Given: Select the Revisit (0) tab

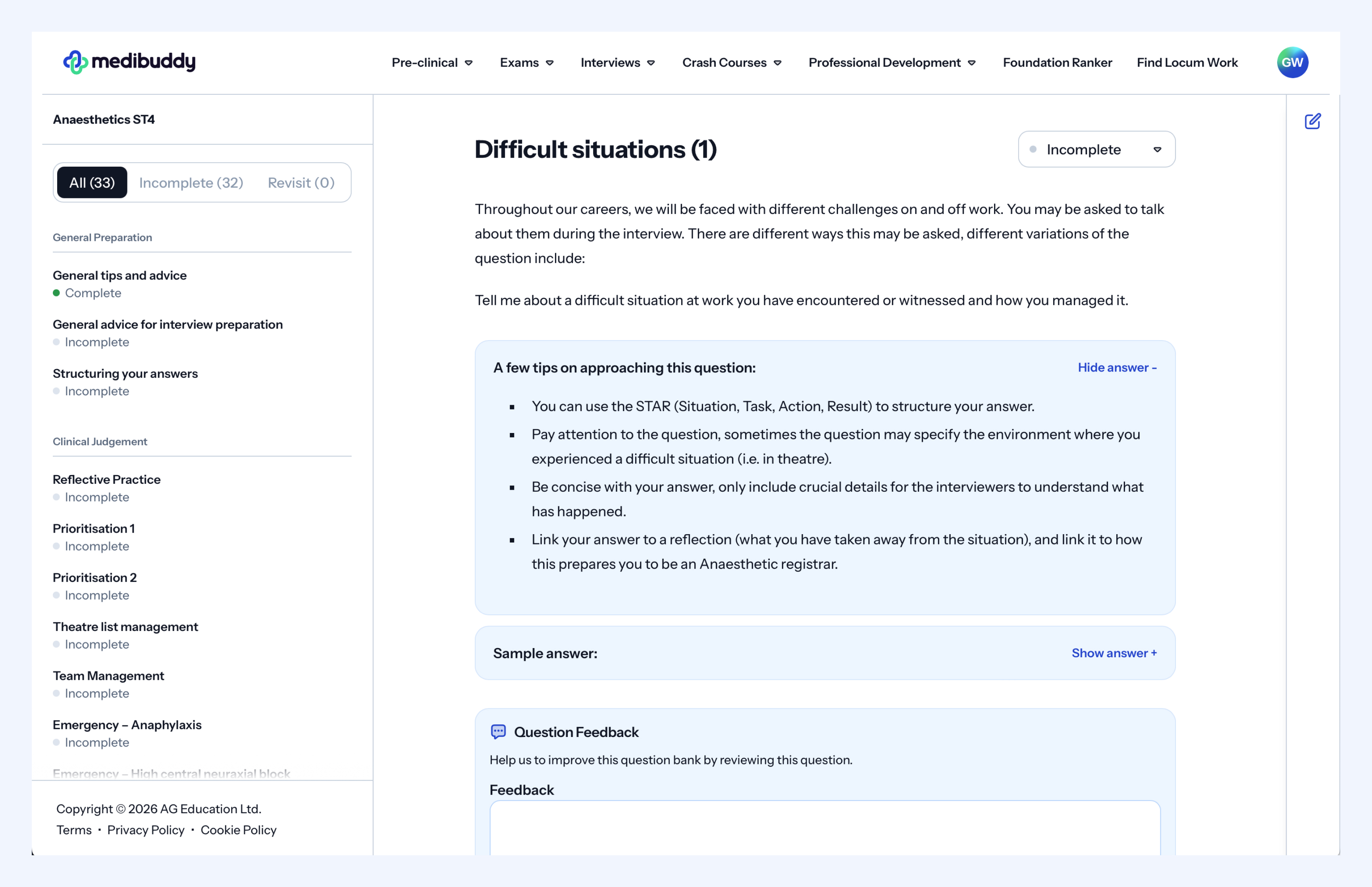Looking at the screenshot, I should pos(301,183).
